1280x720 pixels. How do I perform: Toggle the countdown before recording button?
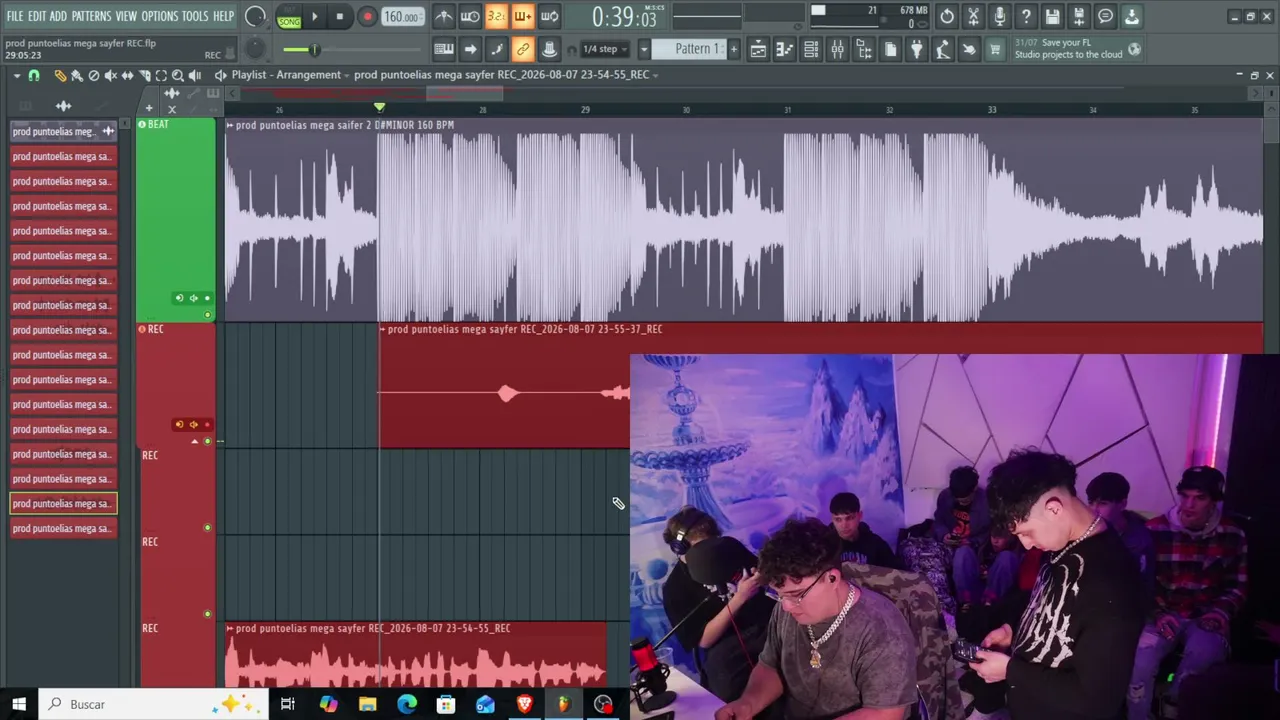point(496,16)
